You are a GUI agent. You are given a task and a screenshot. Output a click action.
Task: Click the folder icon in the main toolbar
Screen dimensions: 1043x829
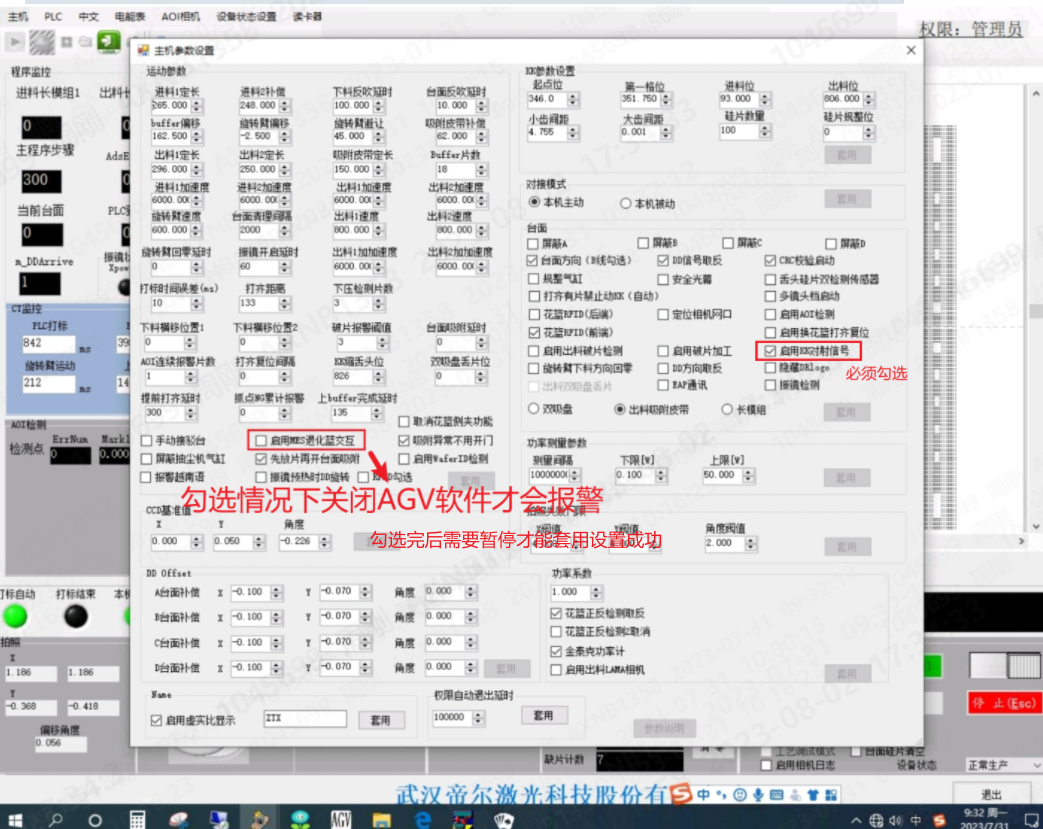click(x=85, y=42)
